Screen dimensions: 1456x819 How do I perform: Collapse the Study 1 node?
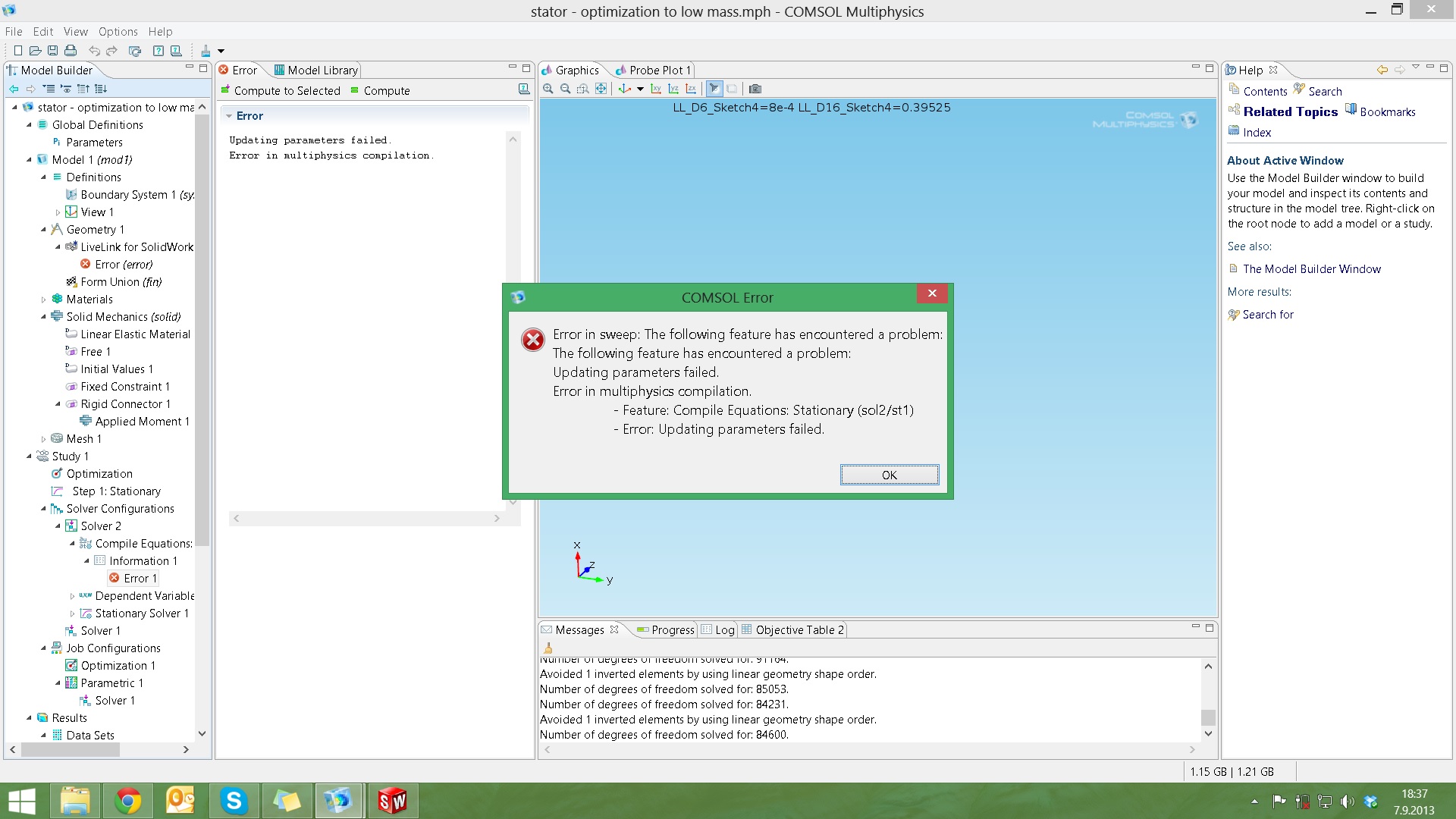click(x=29, y=457)
